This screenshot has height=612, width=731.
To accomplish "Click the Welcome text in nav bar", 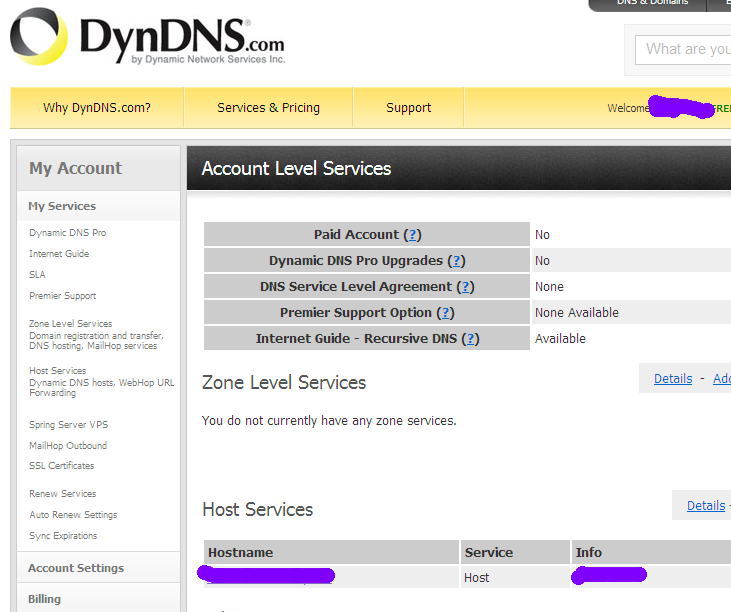I will tap(628, 108).
